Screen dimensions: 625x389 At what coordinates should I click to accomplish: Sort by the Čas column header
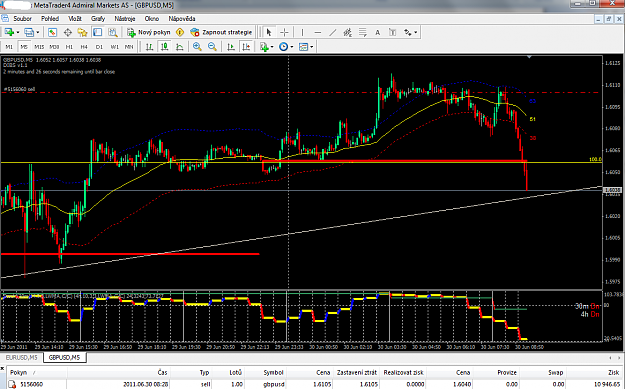[x=118, y=373]
